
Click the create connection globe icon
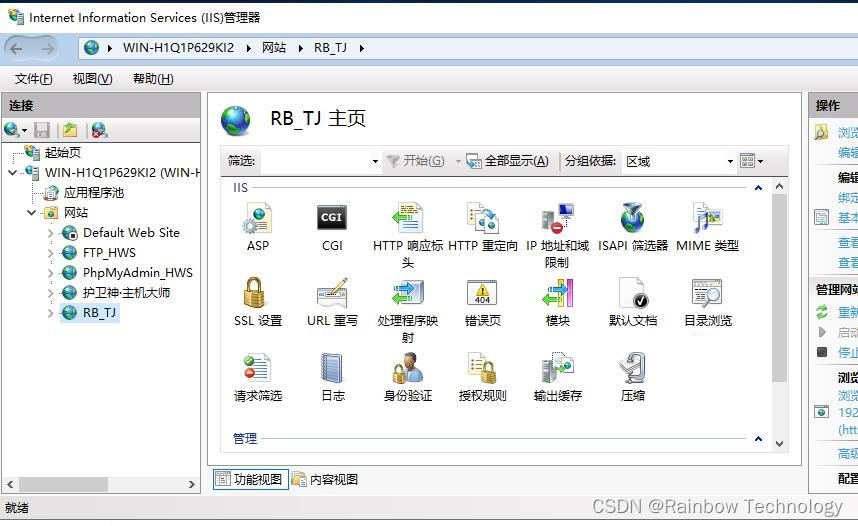point(11,130)
